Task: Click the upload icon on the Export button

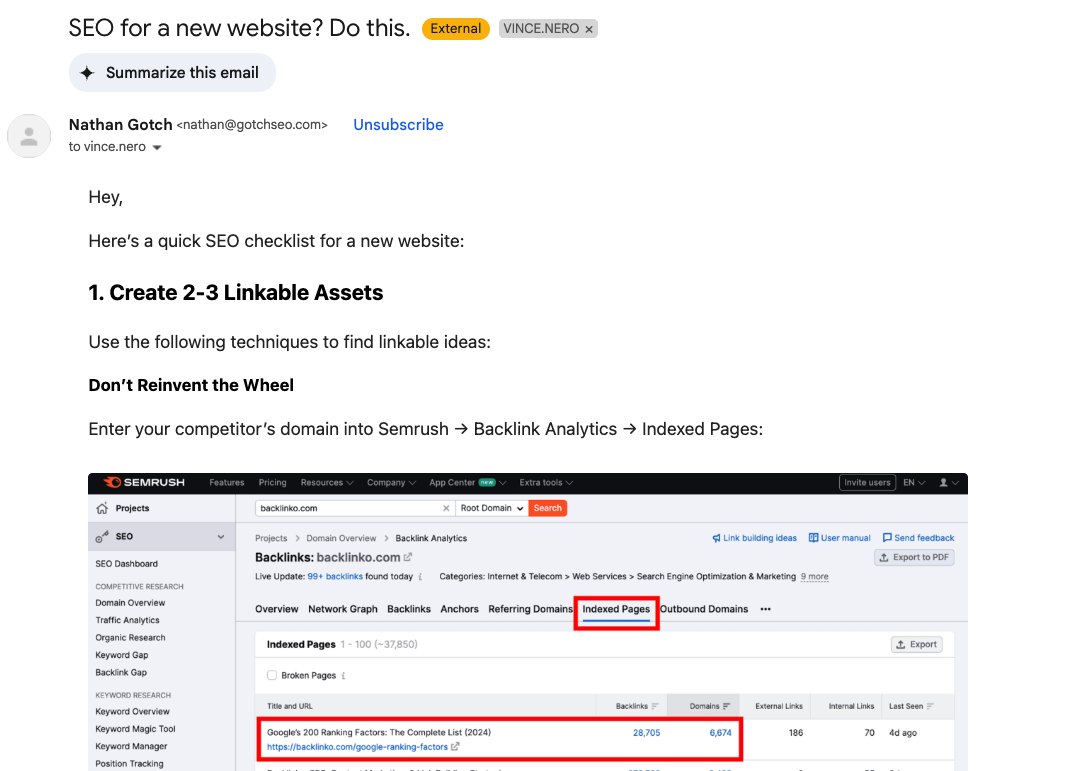Action: click(x=901, y=644)
